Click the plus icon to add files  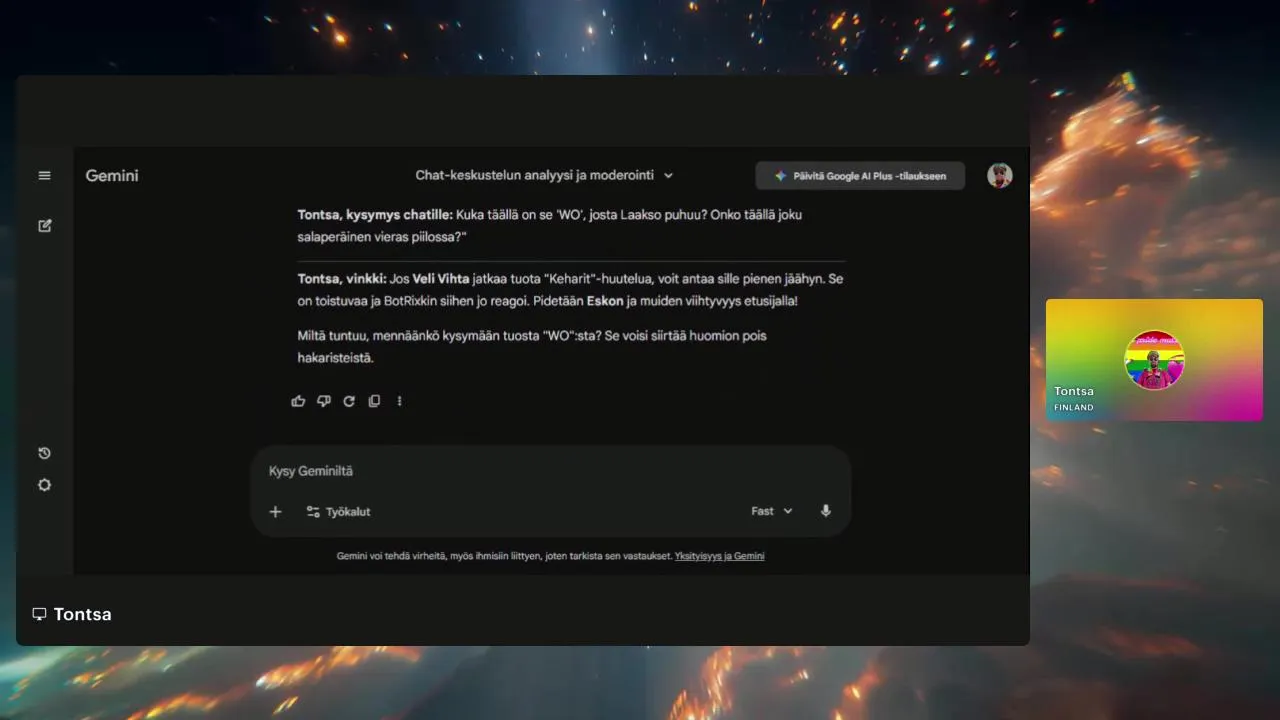coord(275,512)
